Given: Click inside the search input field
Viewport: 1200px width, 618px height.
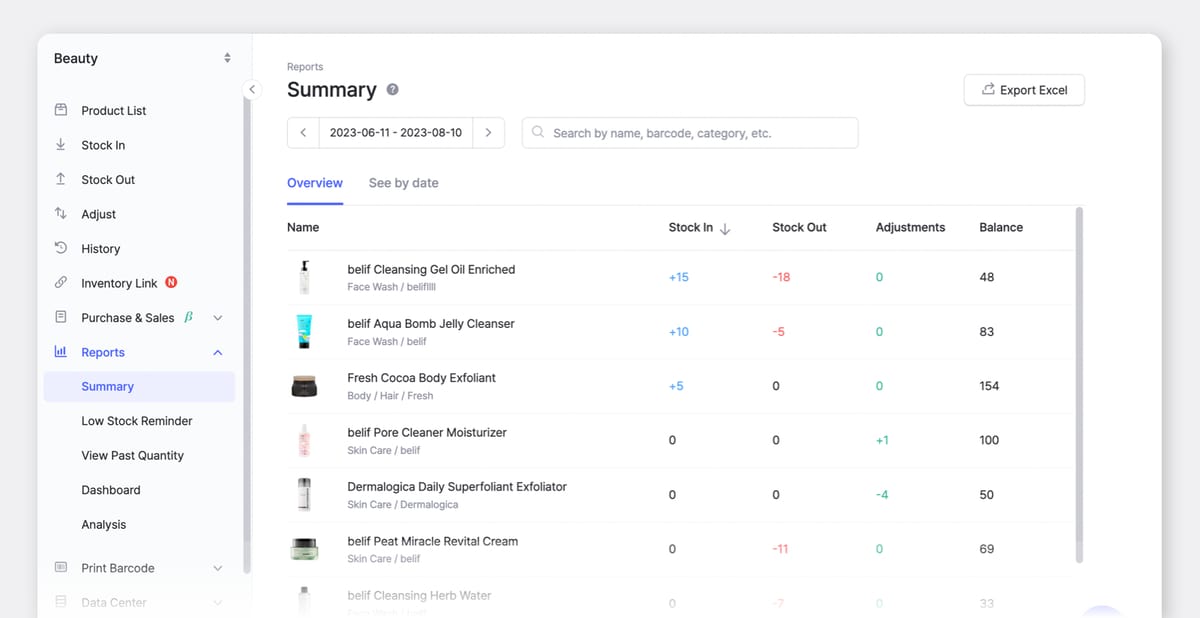Looking at the screenshot, I should click(690, 132).
